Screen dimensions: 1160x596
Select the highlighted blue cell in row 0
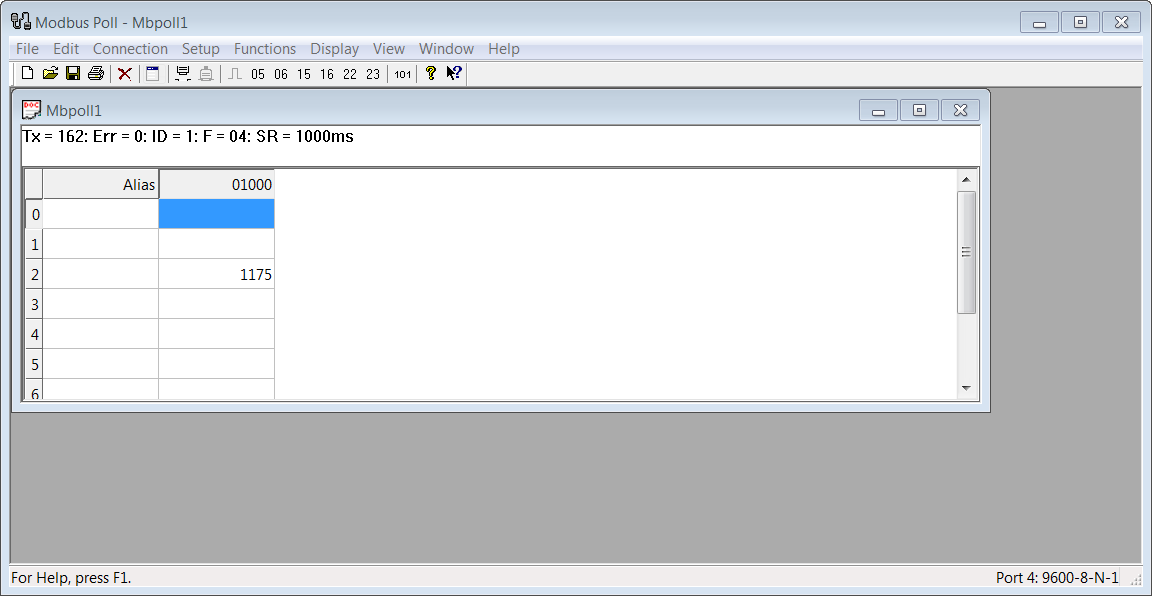pos(217,214)
